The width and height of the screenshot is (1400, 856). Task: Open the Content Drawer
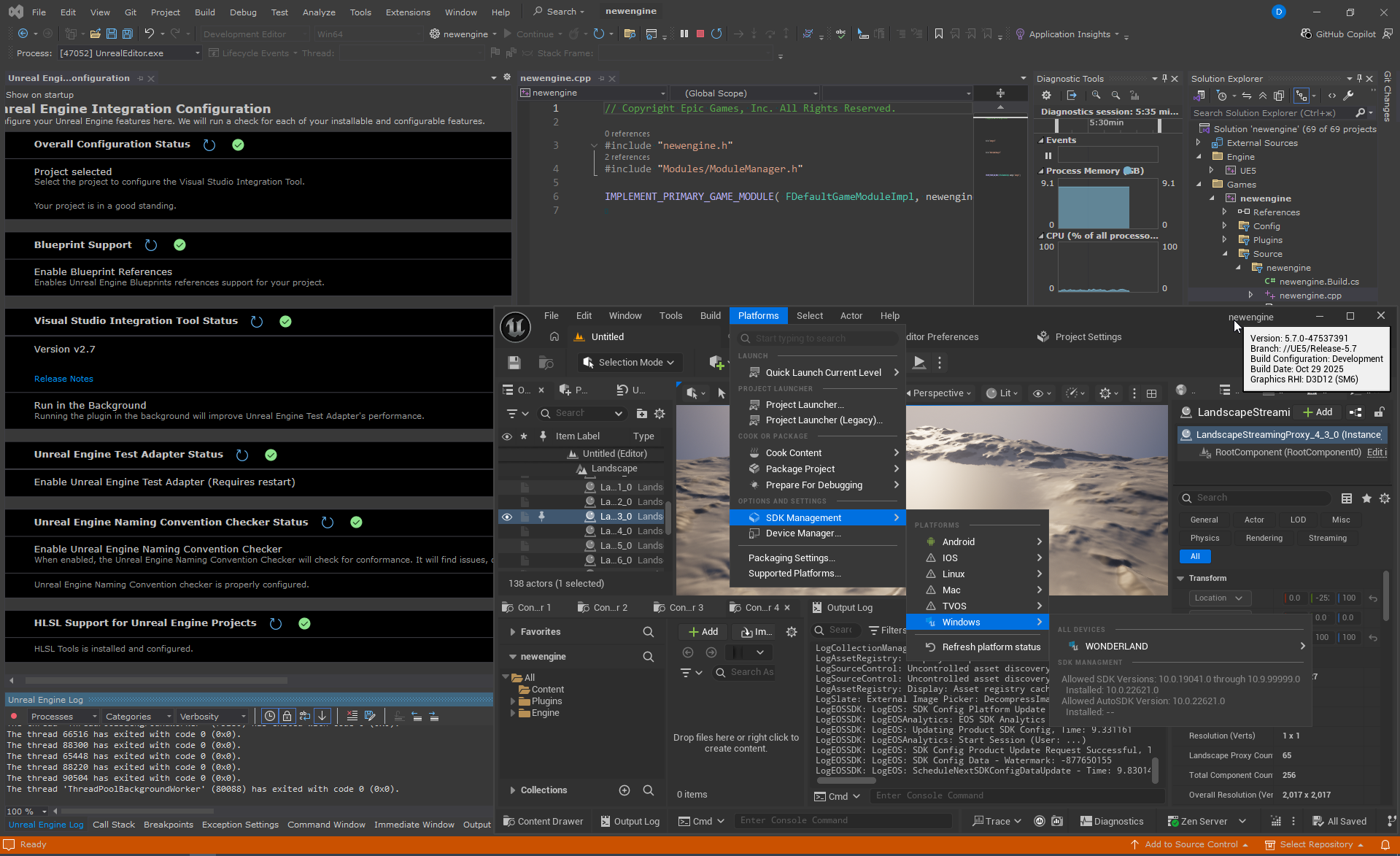543,821
